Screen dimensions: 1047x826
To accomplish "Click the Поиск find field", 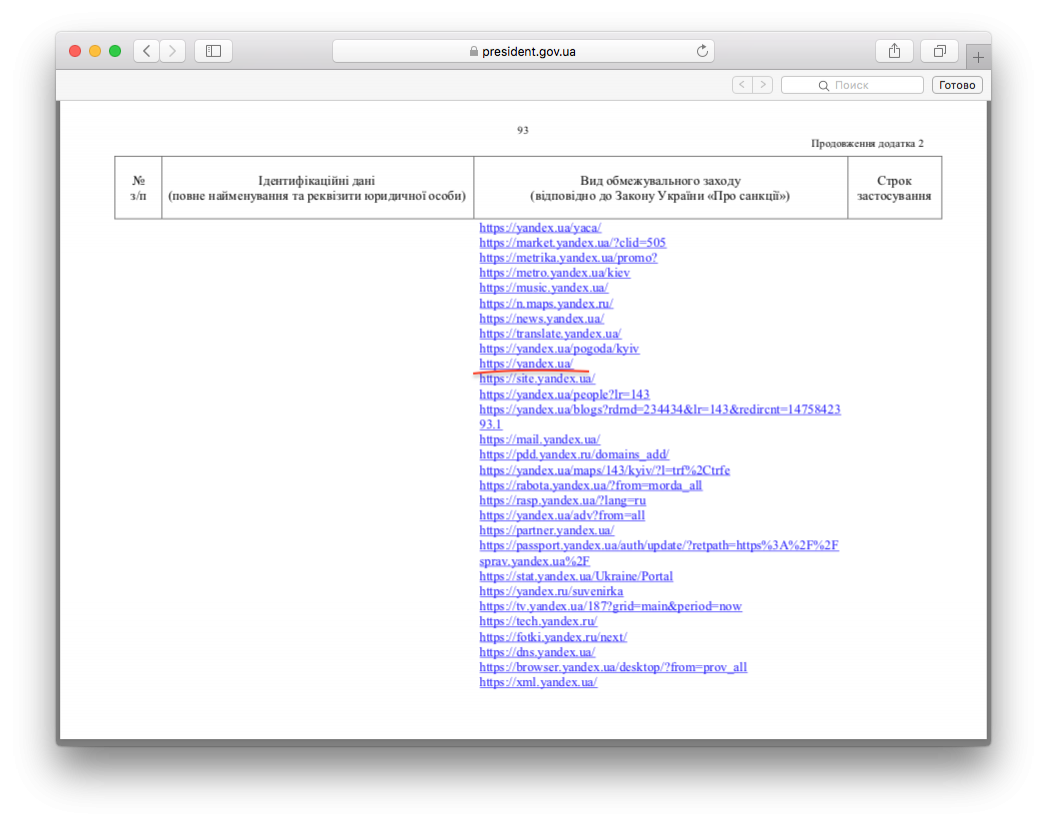I will [852, 85].
